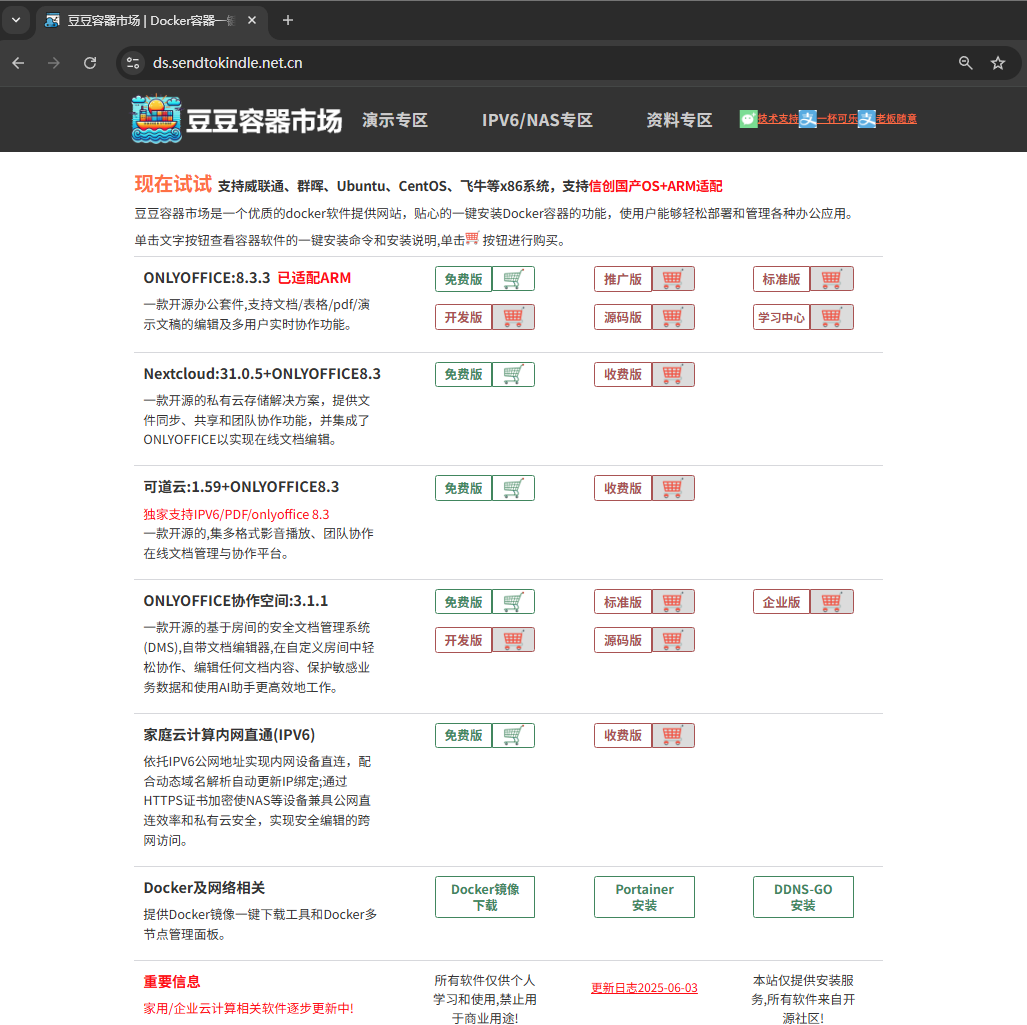
Task: Click the Alipay icon before 一杯可乐
Action: [808, 119]
